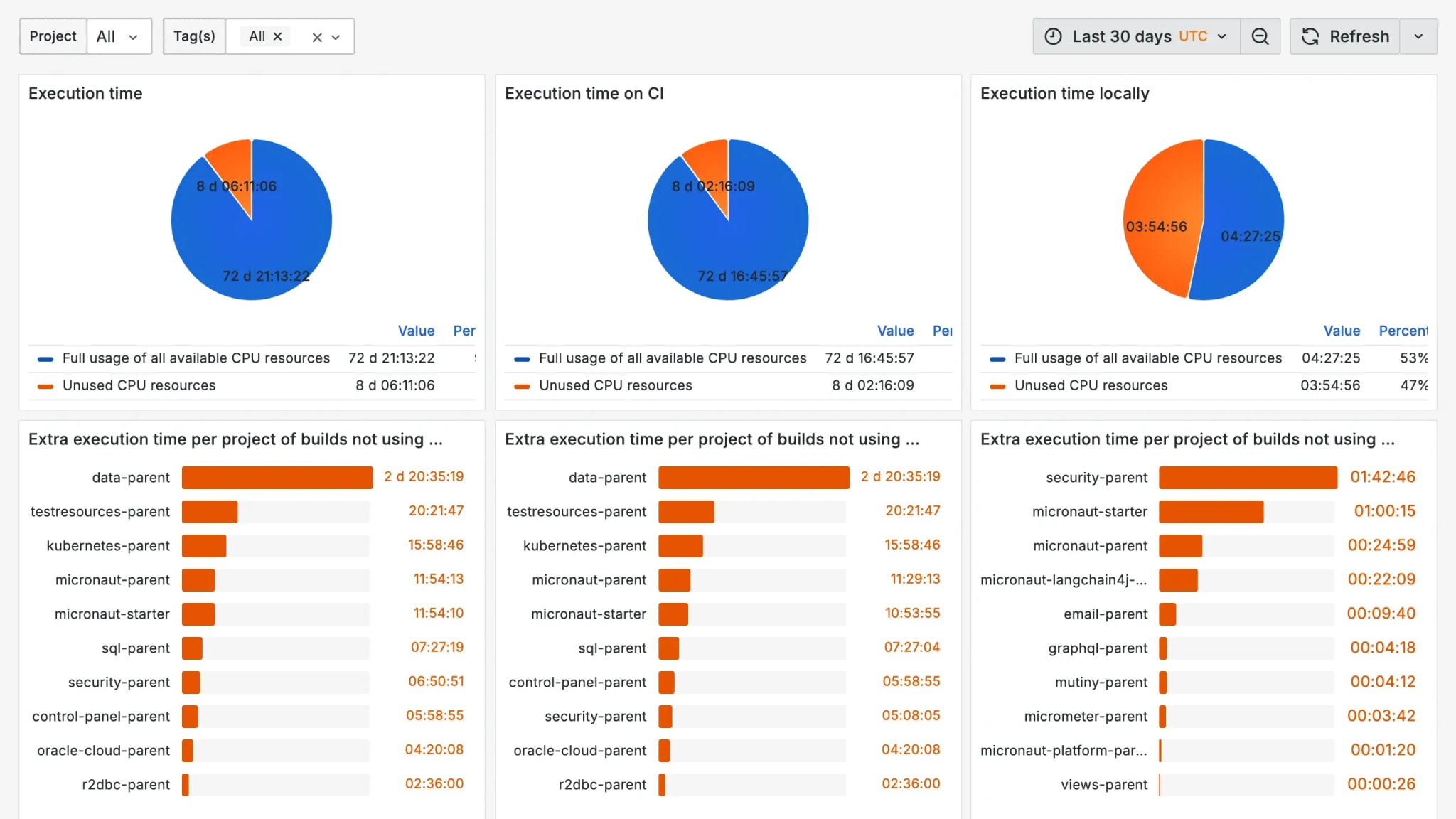Screen dimensions: 1456x819
Task: Click value 11:29:13 for micronaut-parent
Action: [x=915, y=579]
